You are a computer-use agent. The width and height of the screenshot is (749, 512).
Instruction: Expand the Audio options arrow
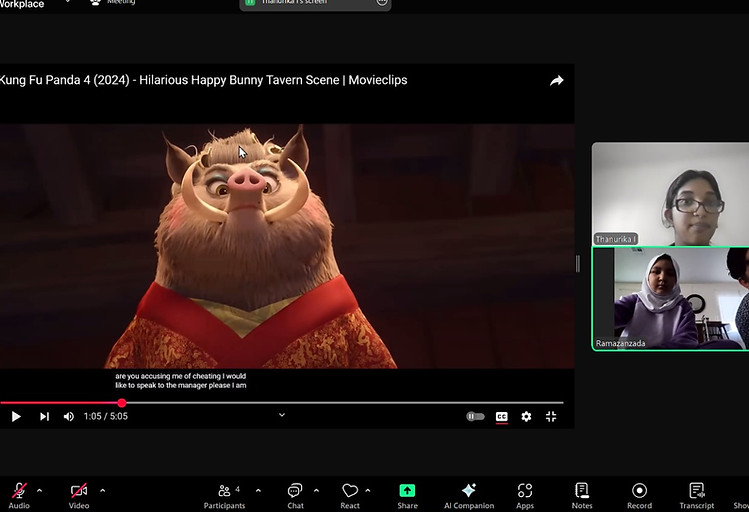click(39, 491)
